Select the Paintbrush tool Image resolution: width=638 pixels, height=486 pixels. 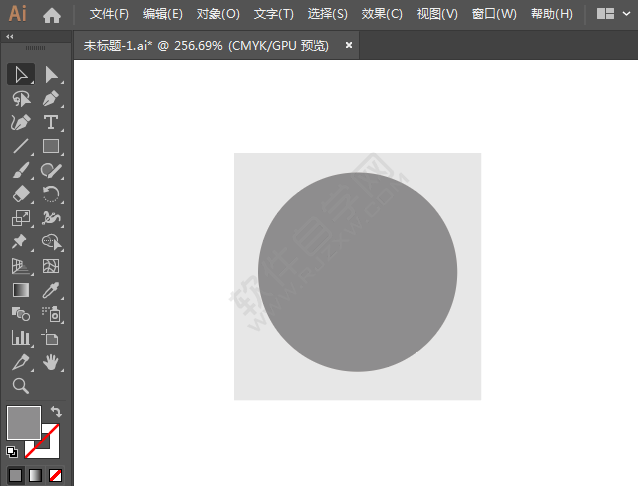[x=21, y=171]
